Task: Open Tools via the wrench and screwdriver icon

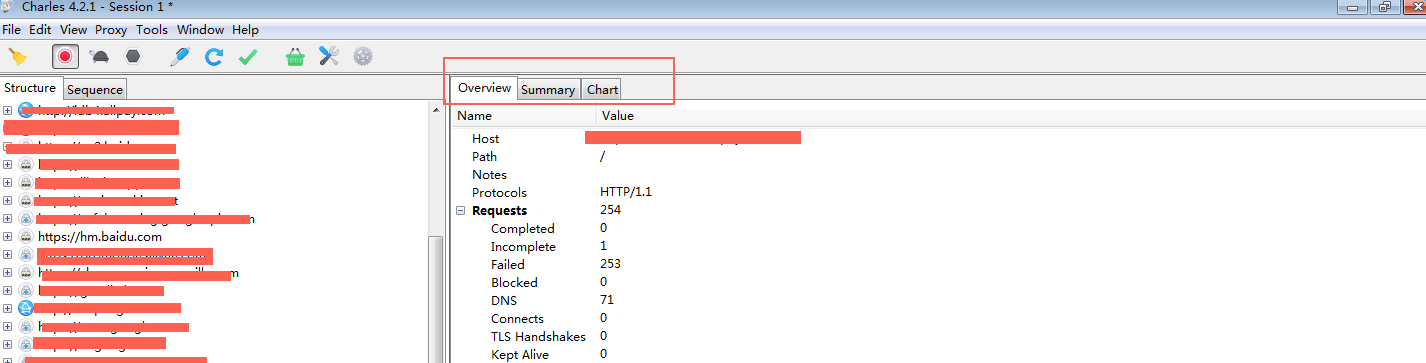Action: [x=329, y=57]
